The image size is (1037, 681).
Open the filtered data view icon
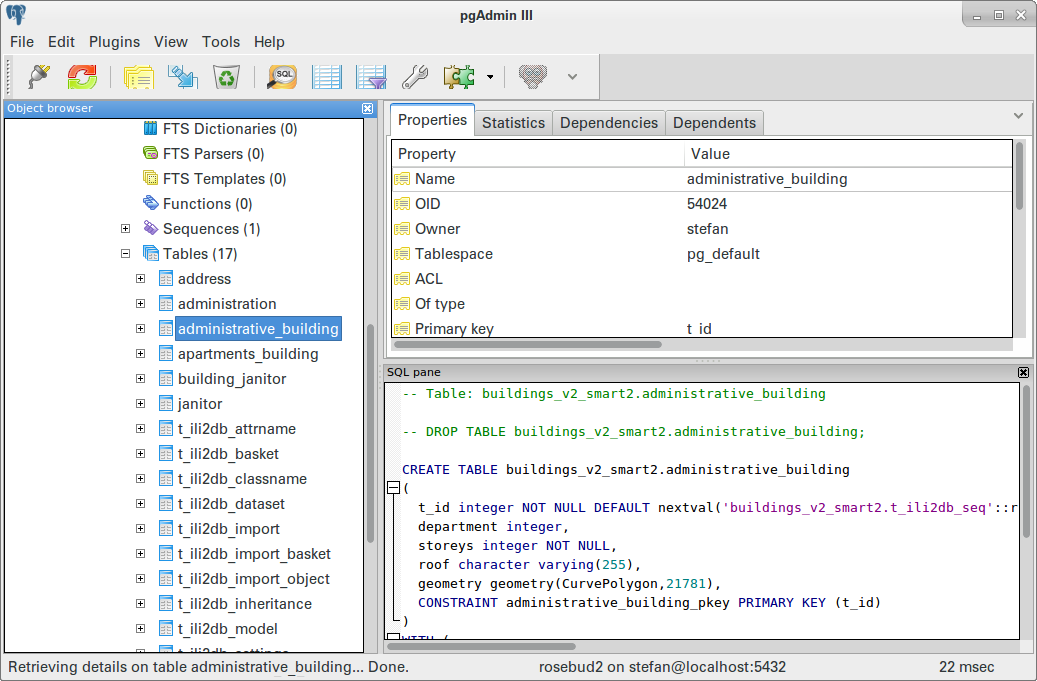coord(371,77)
